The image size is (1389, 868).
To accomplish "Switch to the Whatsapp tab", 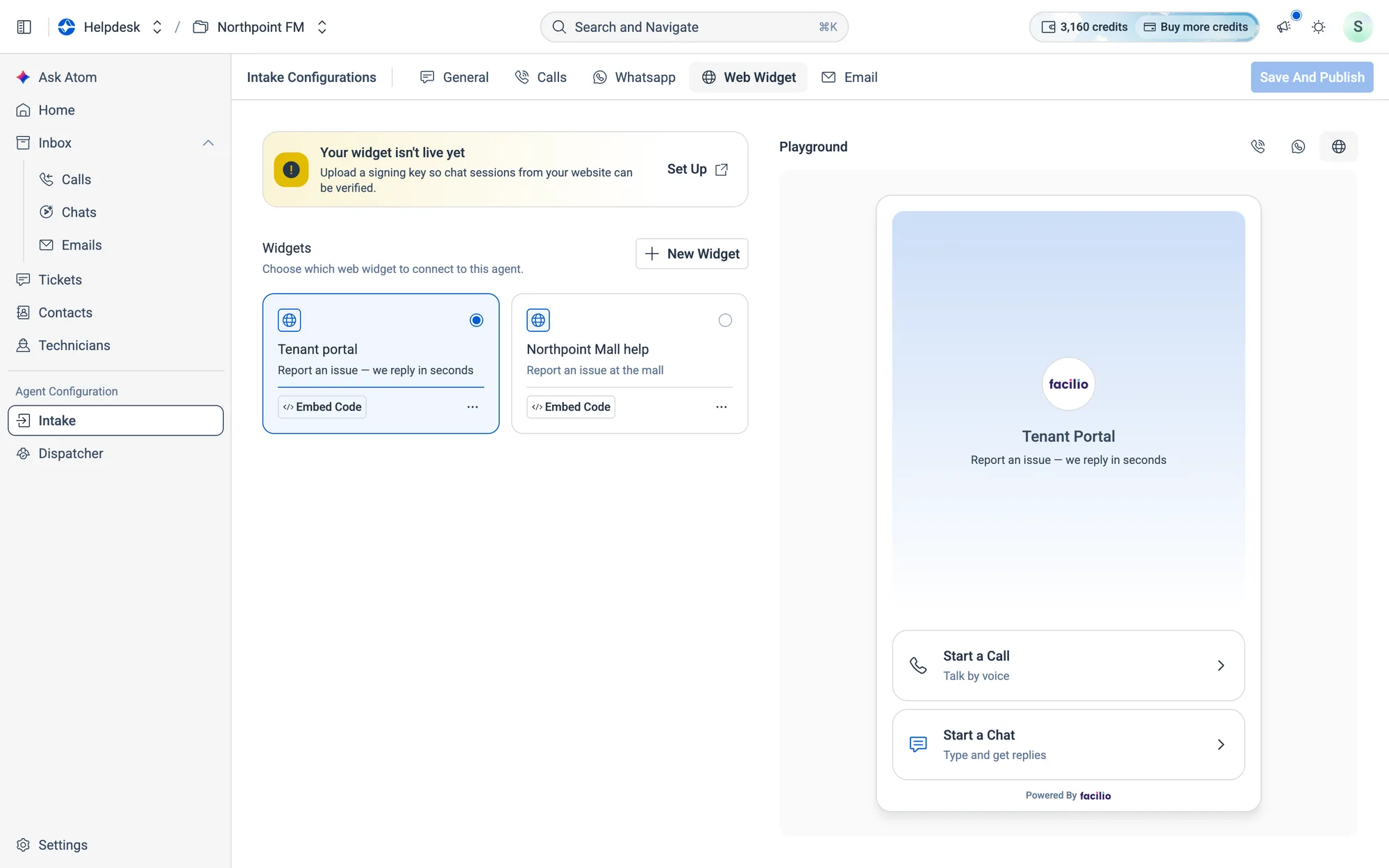I will [x=634, y=77].
